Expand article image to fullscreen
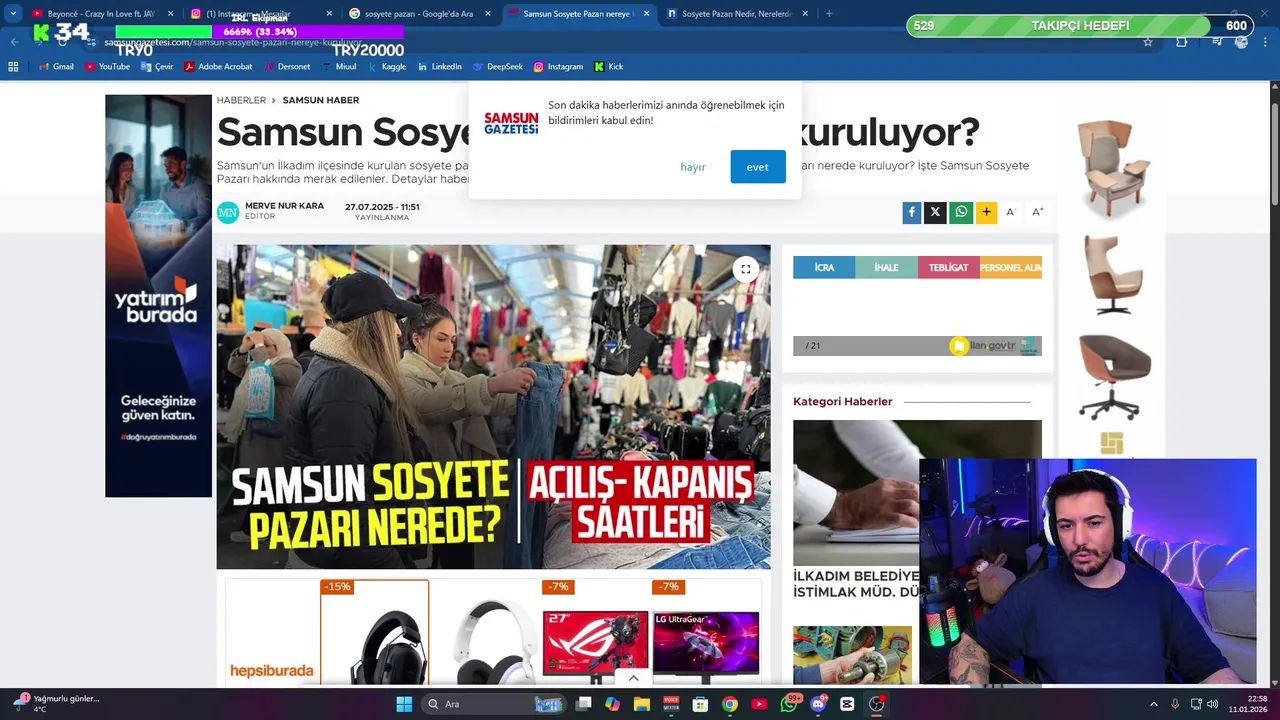Image resolution: width=1280 pixels, height=720 pixels. tap(745, 269)
